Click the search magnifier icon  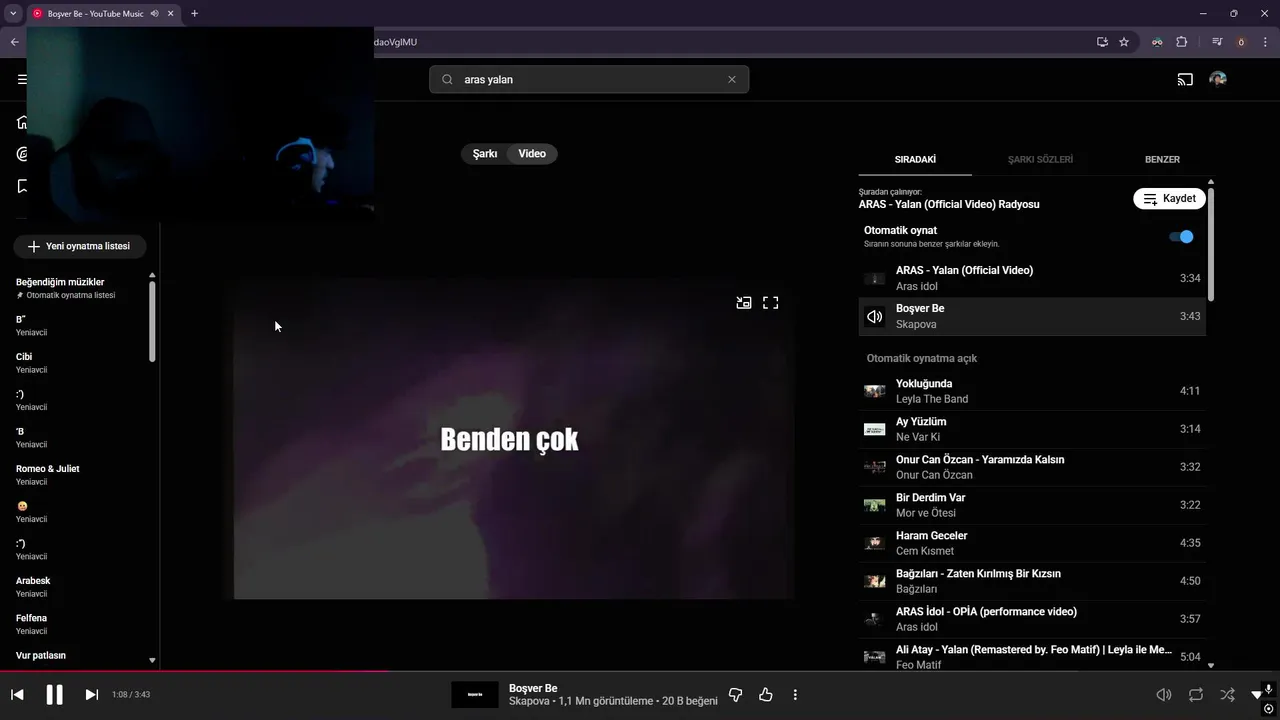(x=447, y=79)
